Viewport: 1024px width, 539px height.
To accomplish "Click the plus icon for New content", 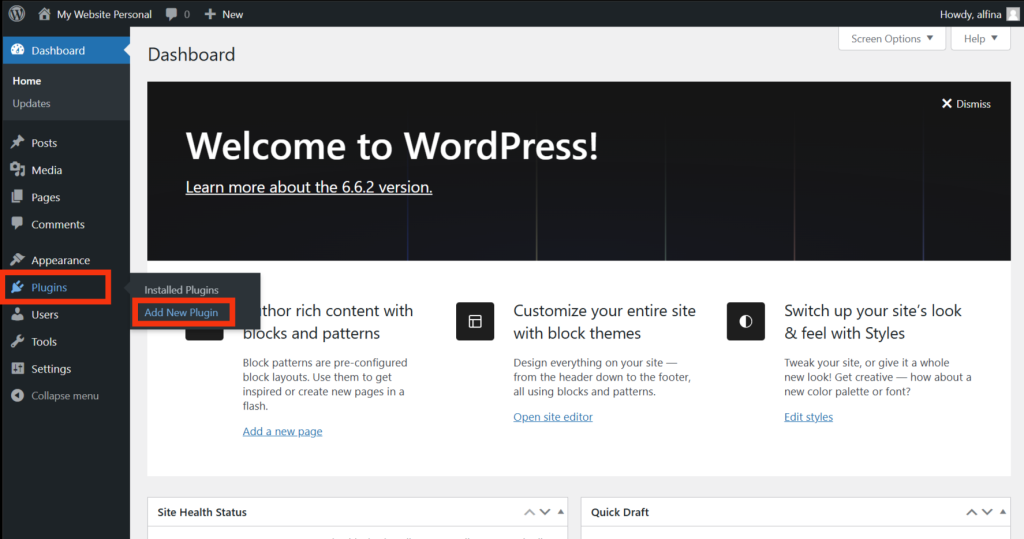I will 210,14.
